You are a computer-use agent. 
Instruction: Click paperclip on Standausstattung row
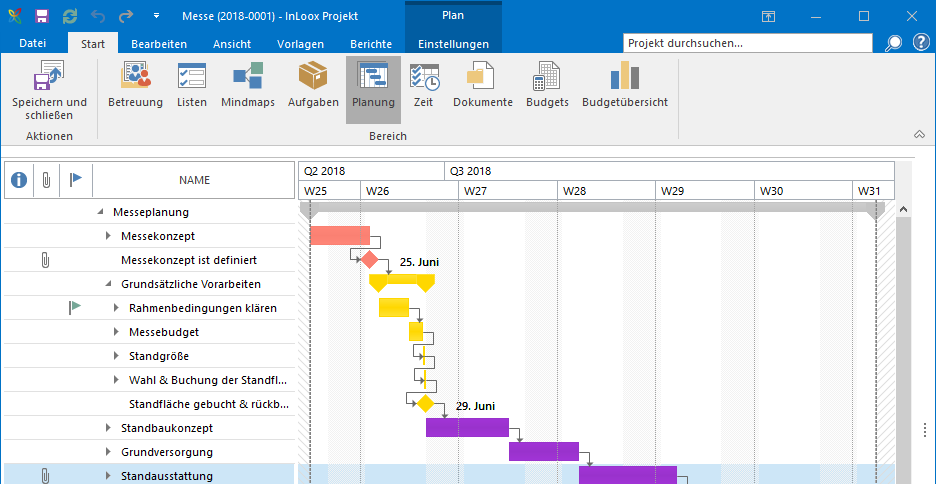(x=45, y=476)
